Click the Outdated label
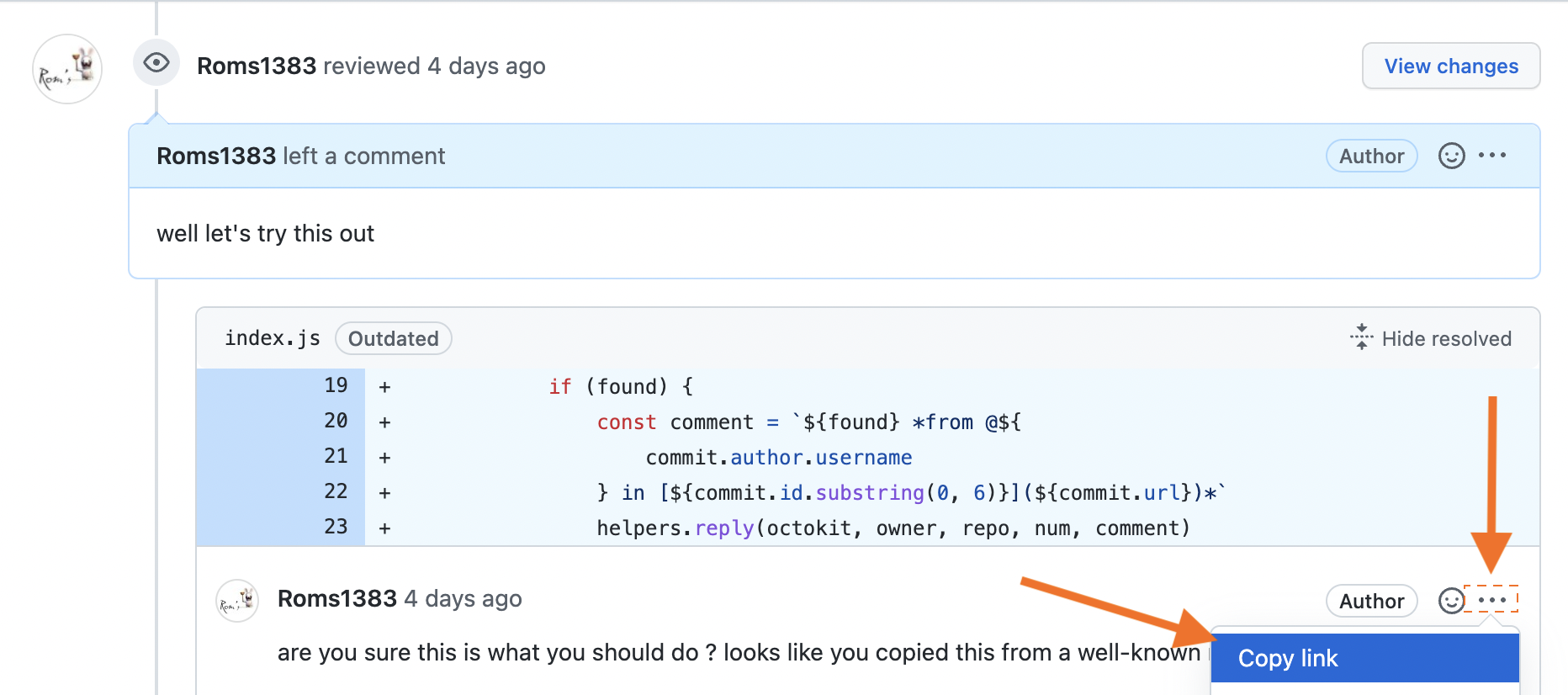The image size is (1568, 695). click(393, 338)
